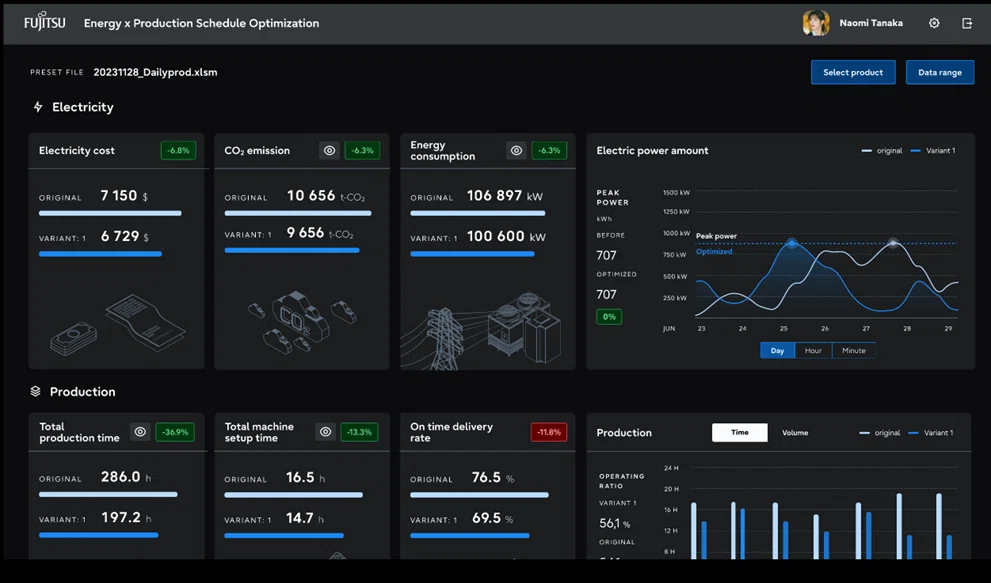Click the Electricity cost -6.8% badge
Screen dimensions: 991x583
point(178,150)
